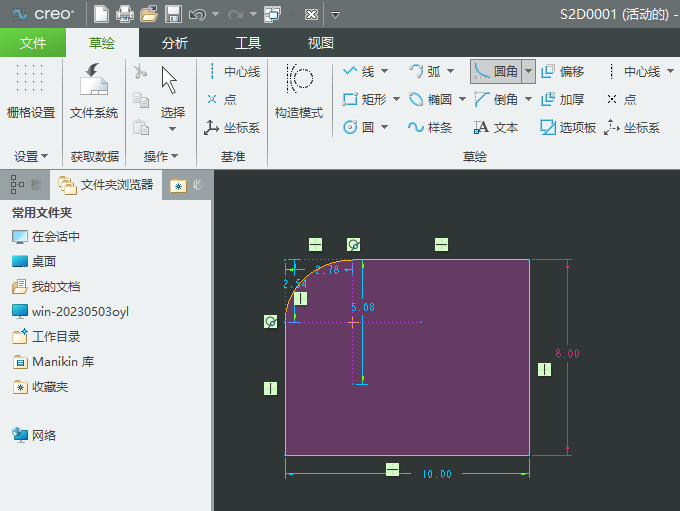Click the Save disk icon

[173, 14]
